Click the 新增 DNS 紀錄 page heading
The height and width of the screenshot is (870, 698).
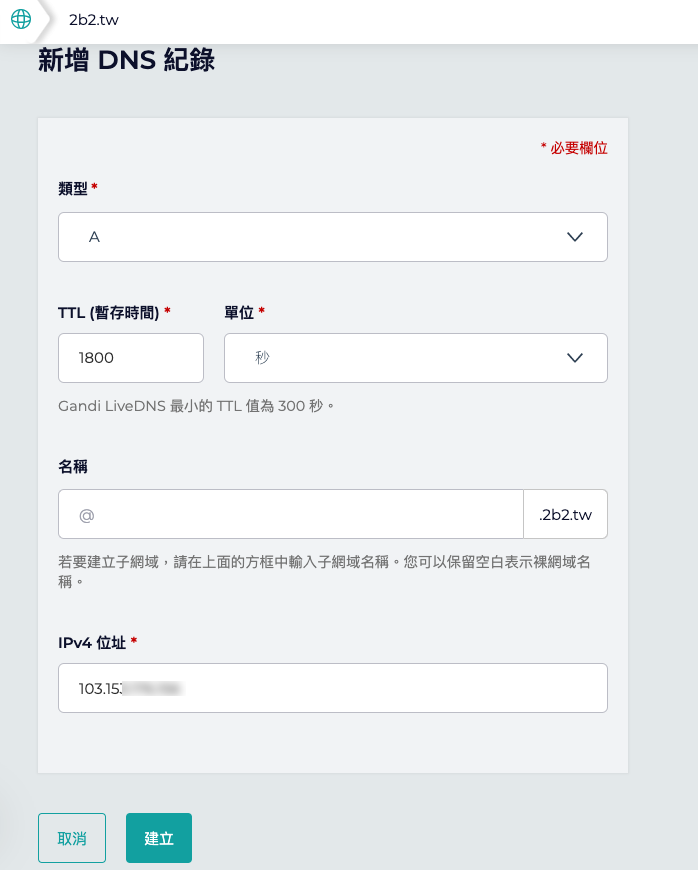127,60
